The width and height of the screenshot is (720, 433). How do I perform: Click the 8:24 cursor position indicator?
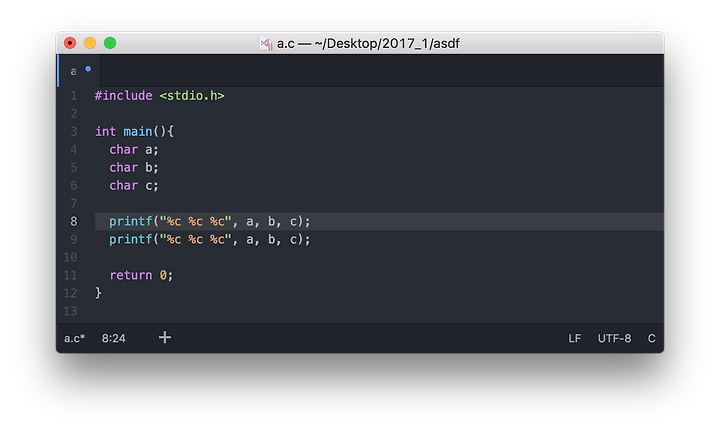(113, 338)
